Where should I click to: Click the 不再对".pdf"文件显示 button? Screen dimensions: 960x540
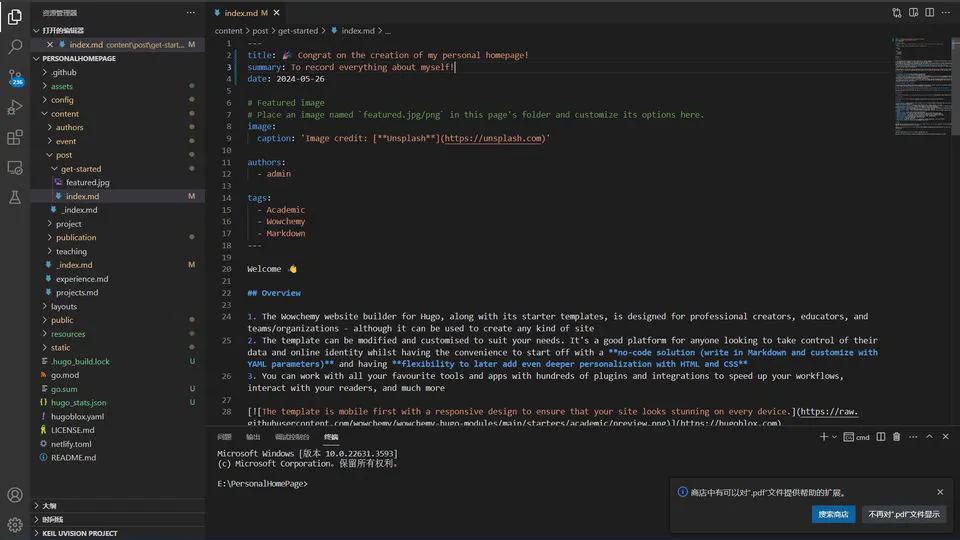pyautogui.click(x=904, y=514)
